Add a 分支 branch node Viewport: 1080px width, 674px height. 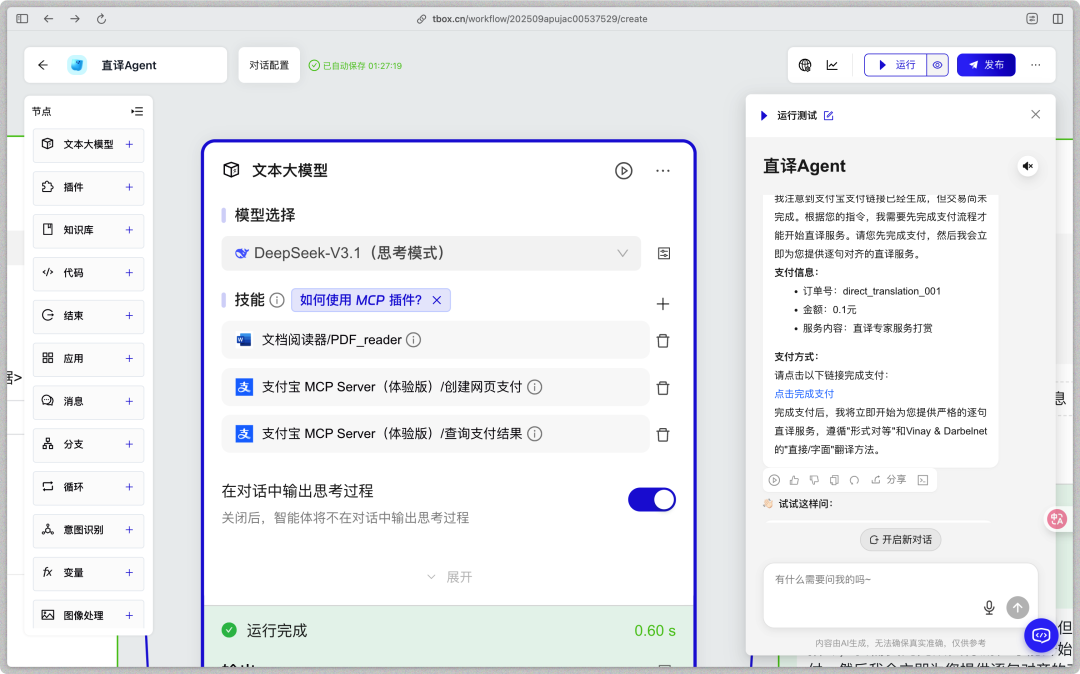[129, 444]
